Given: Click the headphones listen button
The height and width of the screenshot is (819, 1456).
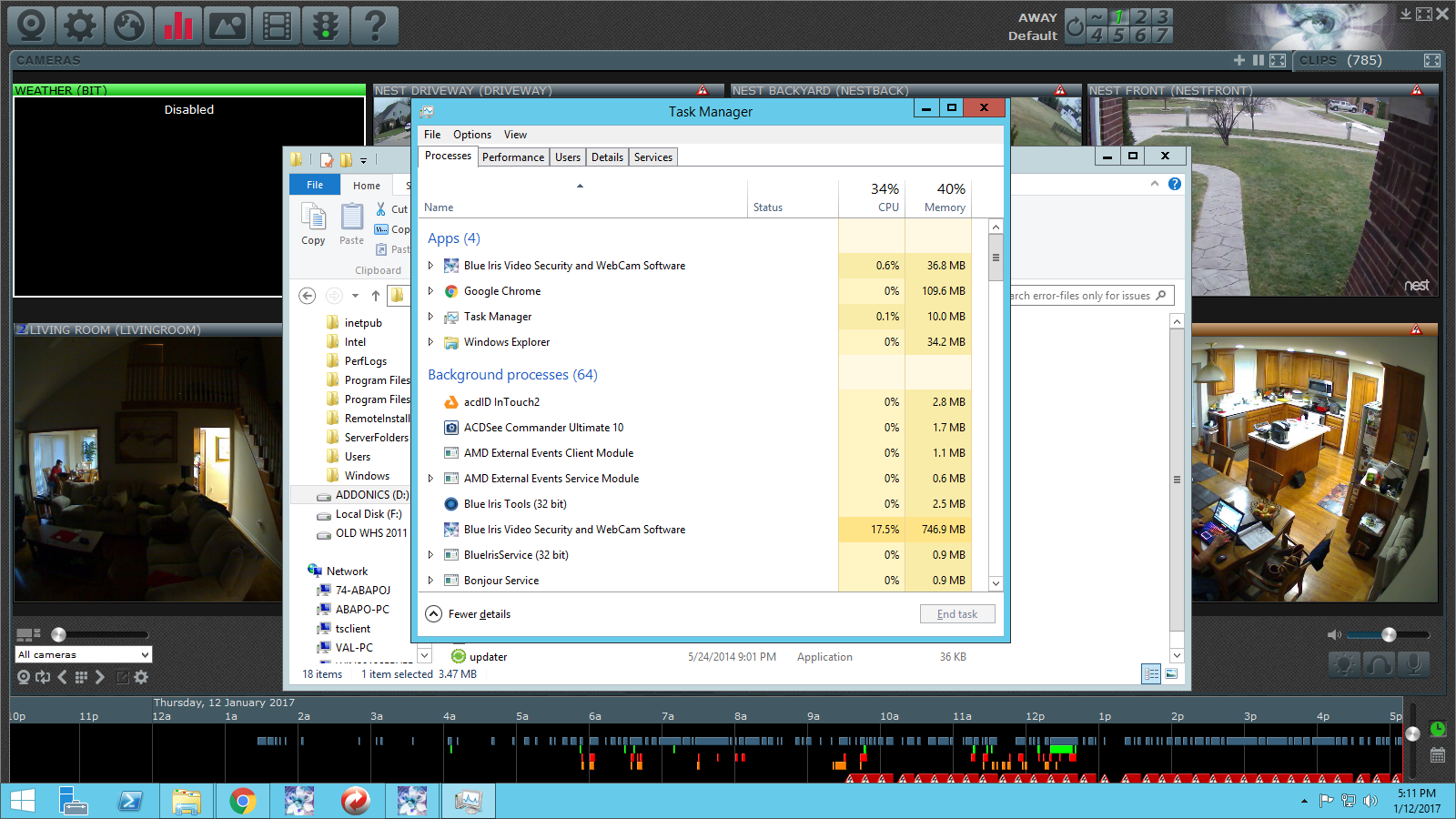Looking at the screenshot, I should point(1379,664).
